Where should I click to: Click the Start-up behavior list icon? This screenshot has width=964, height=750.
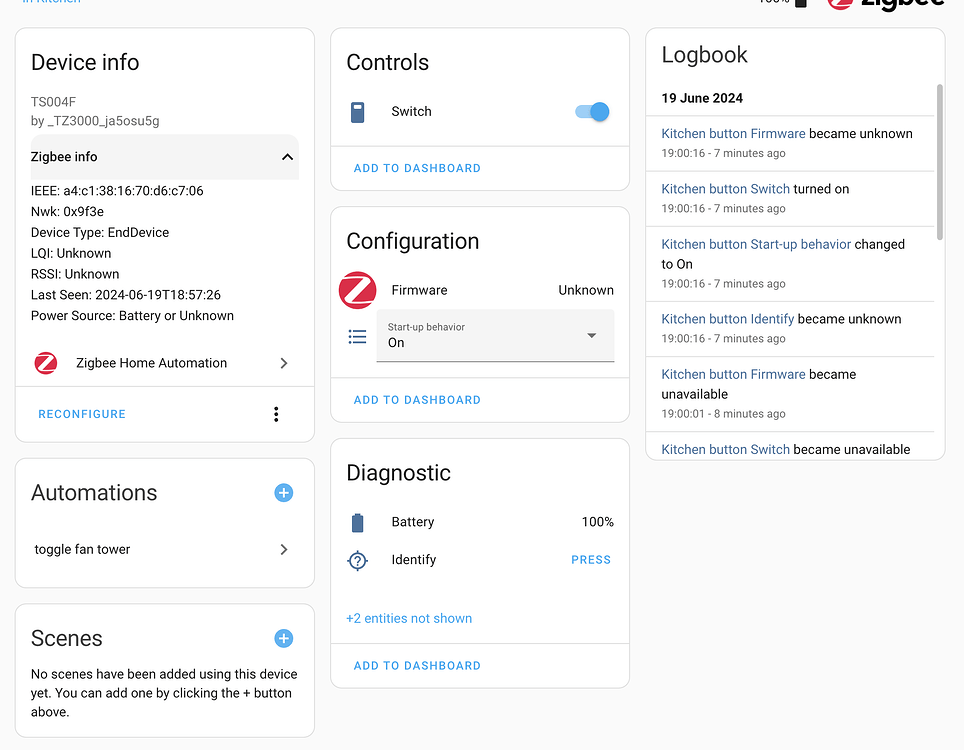[x=357, y=336]
